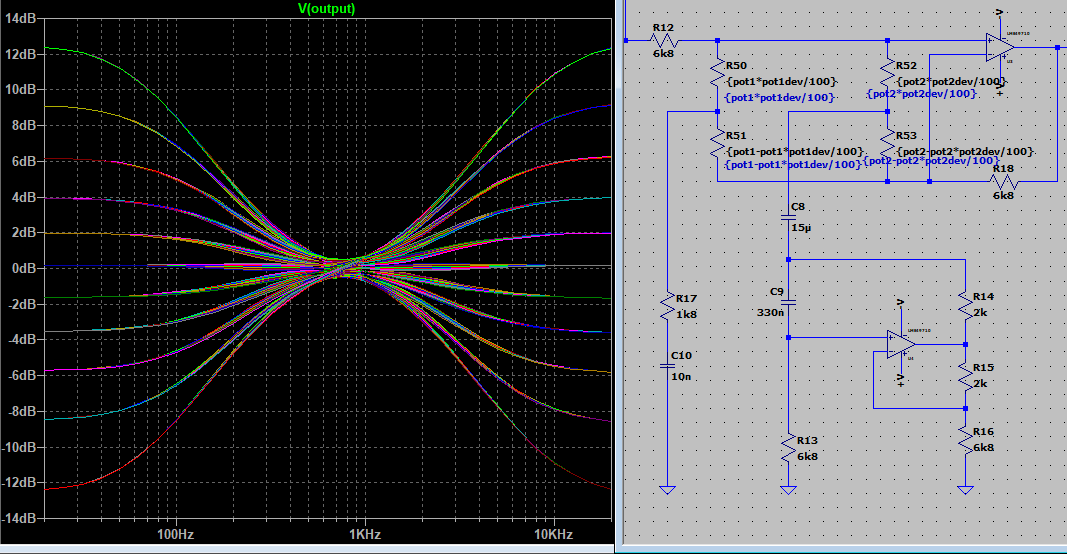Select the R51 resistor symbol
The width and height of the screenshot is (1067, 554).
click(717, 145)
